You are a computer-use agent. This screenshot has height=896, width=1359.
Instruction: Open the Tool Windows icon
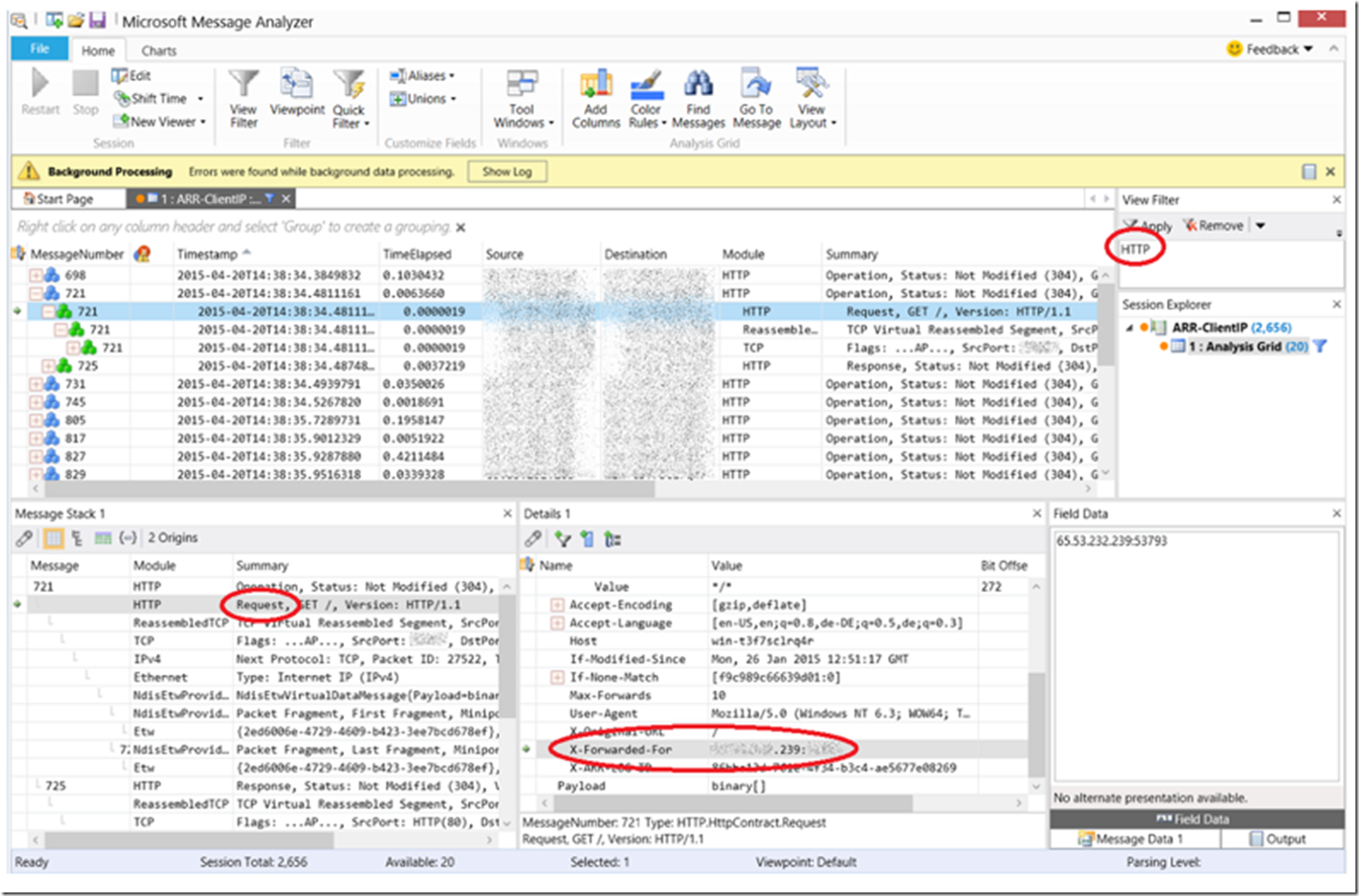tap(522, 84)
